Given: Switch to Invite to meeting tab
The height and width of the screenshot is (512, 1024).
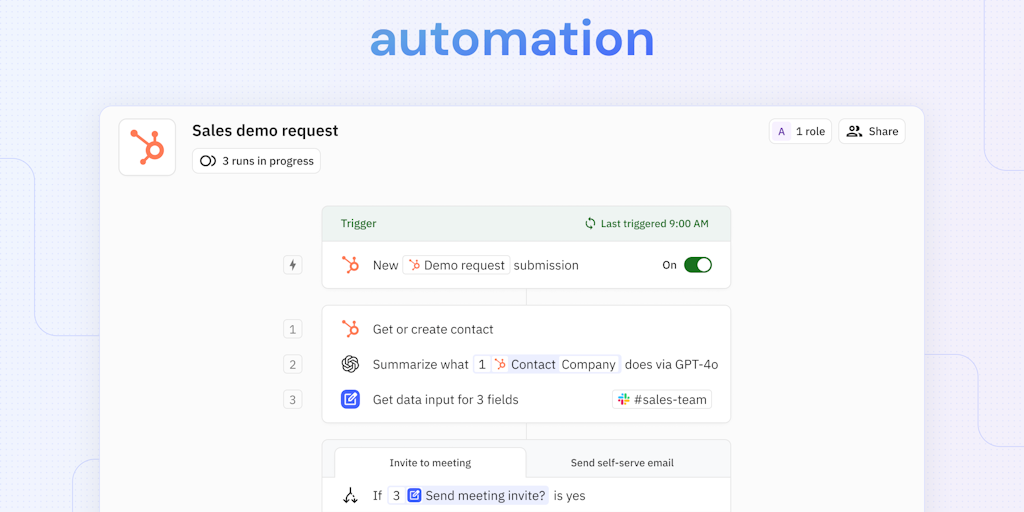Looking at the screenshot, I should pos(430,463).
